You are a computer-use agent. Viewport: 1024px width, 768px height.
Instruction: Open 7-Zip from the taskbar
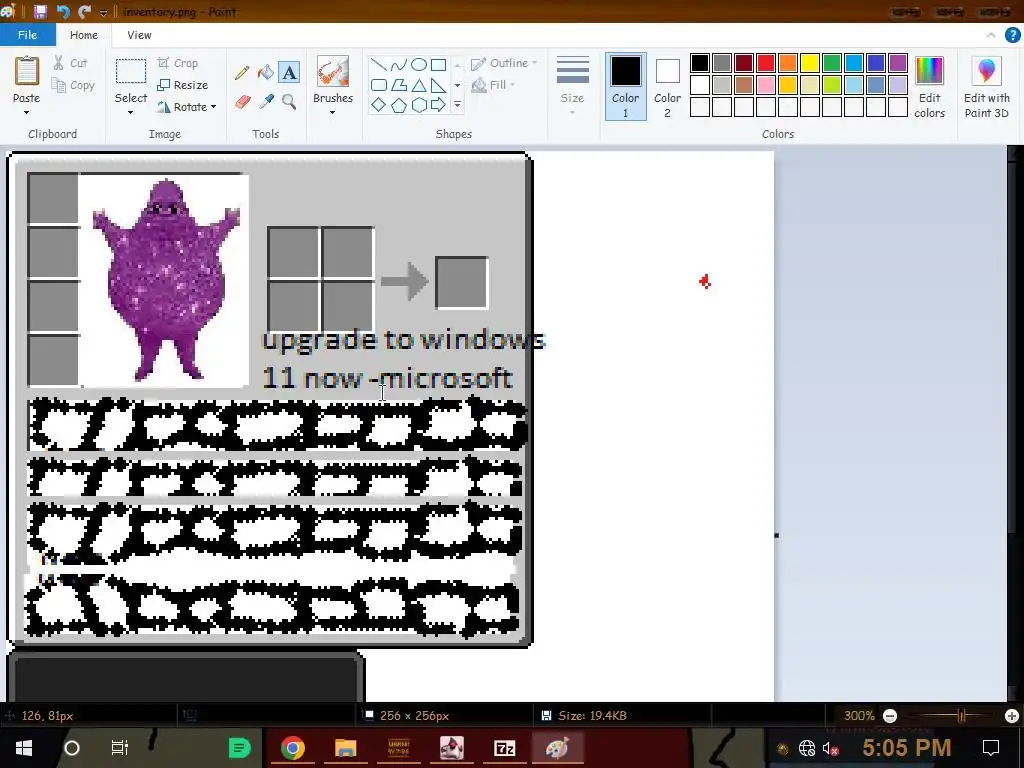(x=504, y=747)
